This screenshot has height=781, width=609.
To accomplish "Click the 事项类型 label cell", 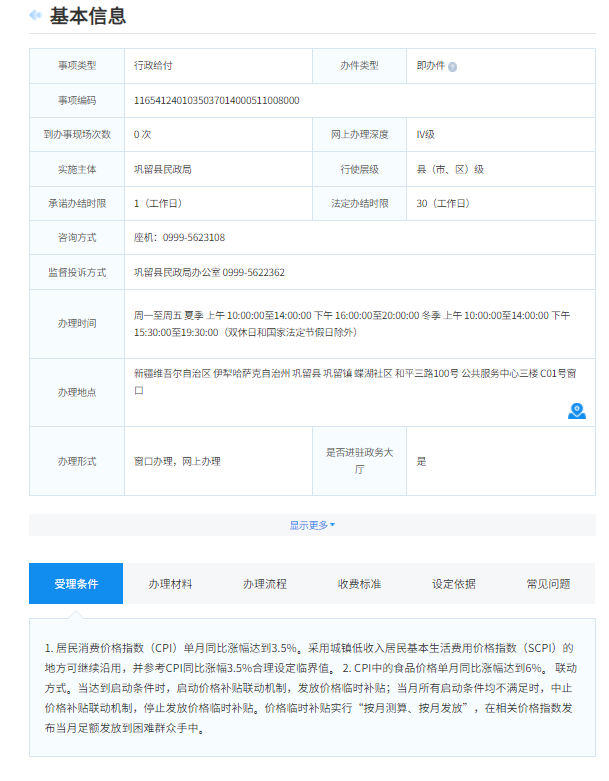I will coord(77,66).
